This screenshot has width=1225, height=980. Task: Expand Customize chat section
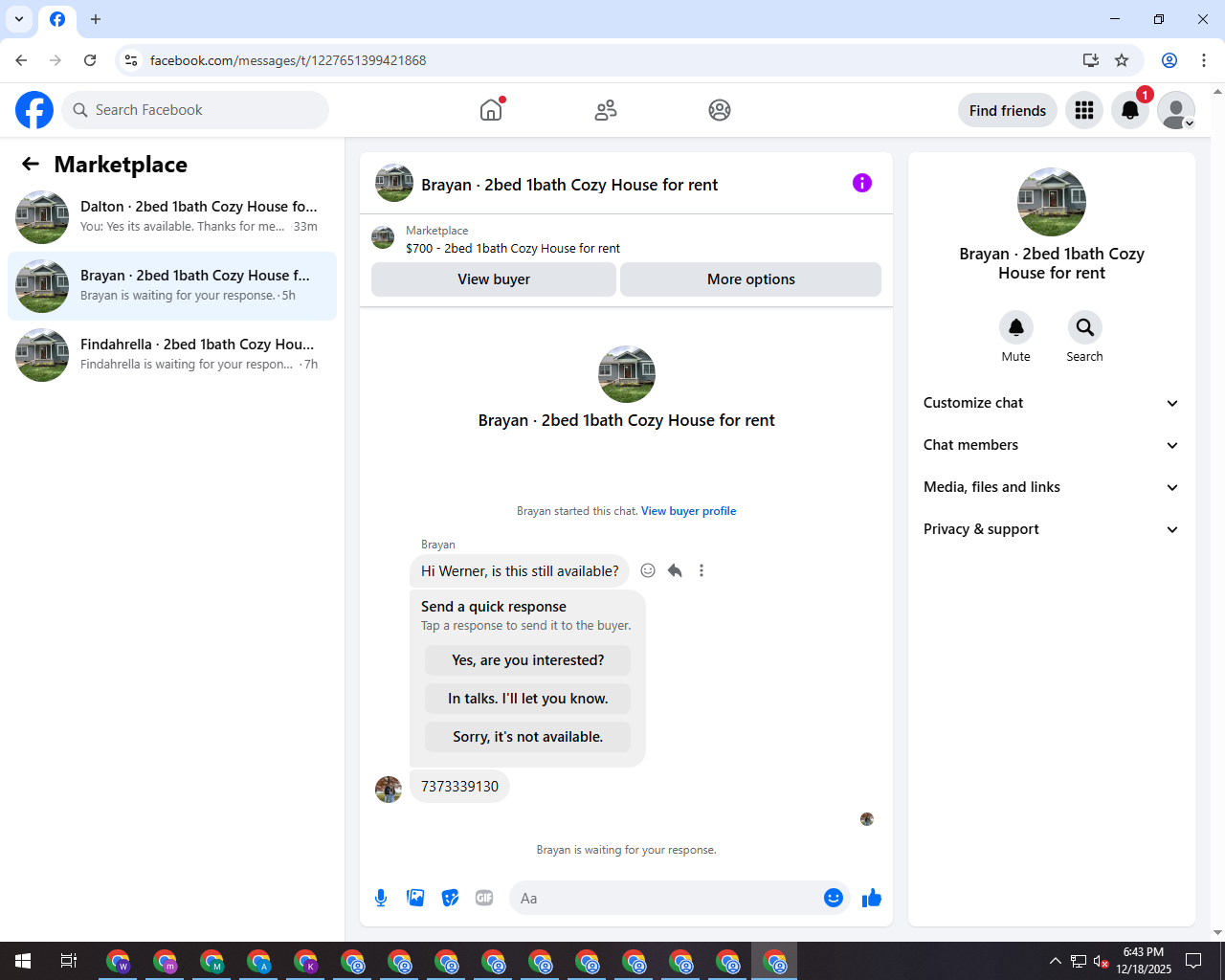click(1052, 403)
